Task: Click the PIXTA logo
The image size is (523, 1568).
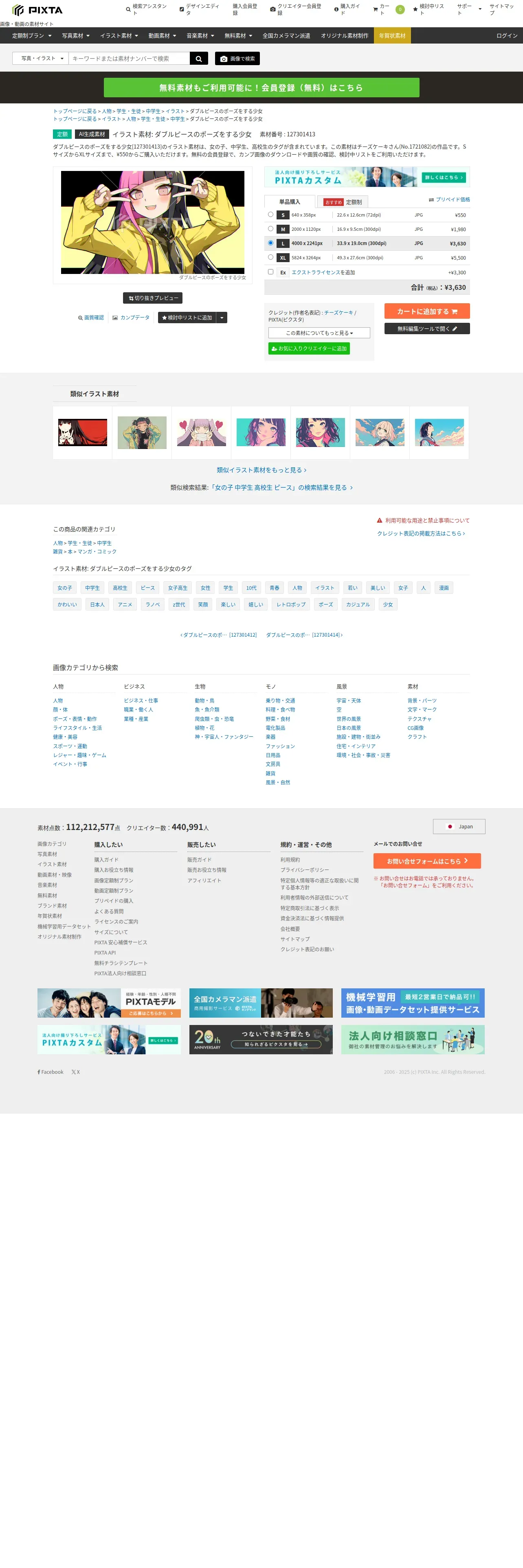Action: point(37,10)
